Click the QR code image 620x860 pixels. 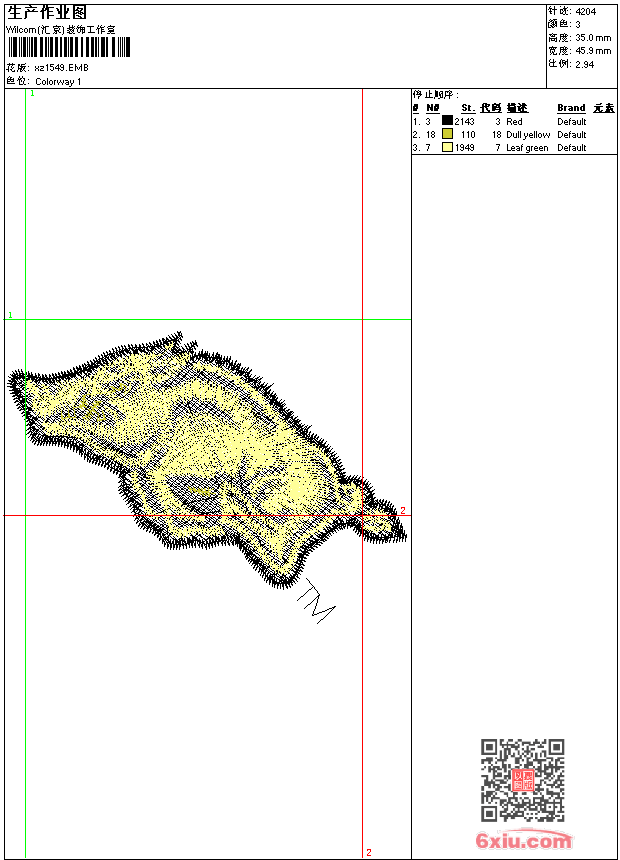point(522,781)
